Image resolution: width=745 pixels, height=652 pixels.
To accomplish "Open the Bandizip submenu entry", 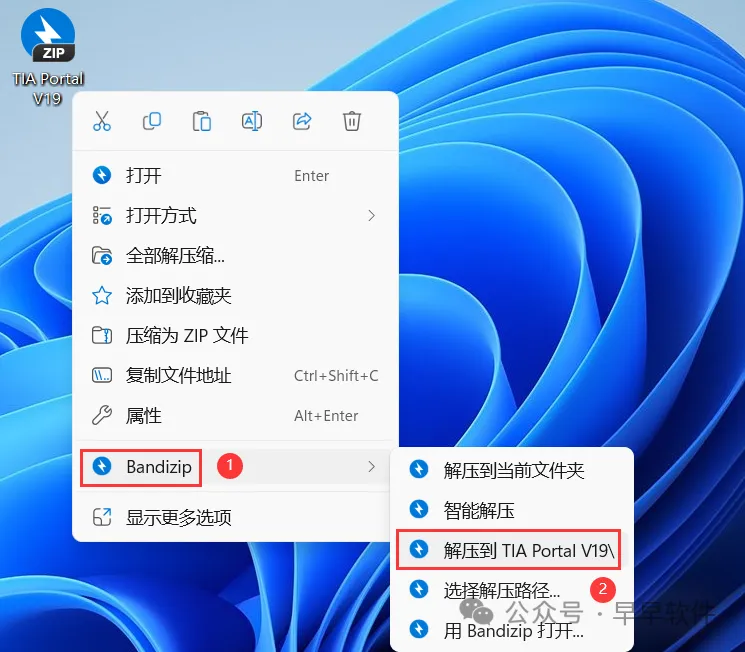I will coord(235,467).
